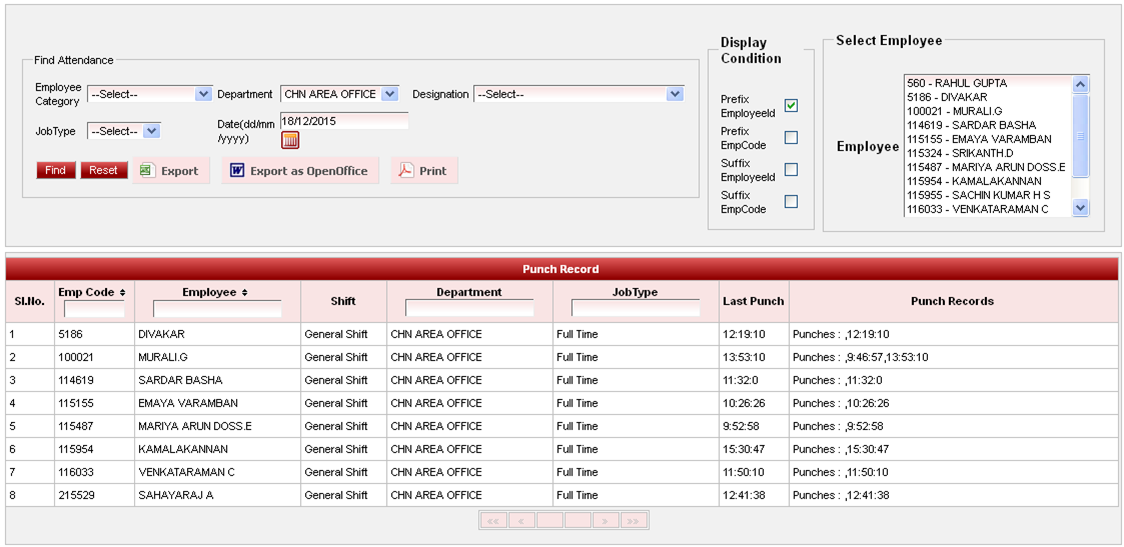This screenshot has width=1124, height=547.
Task: Enable the Prefix EmpCode checkbox
Action: 791,138
